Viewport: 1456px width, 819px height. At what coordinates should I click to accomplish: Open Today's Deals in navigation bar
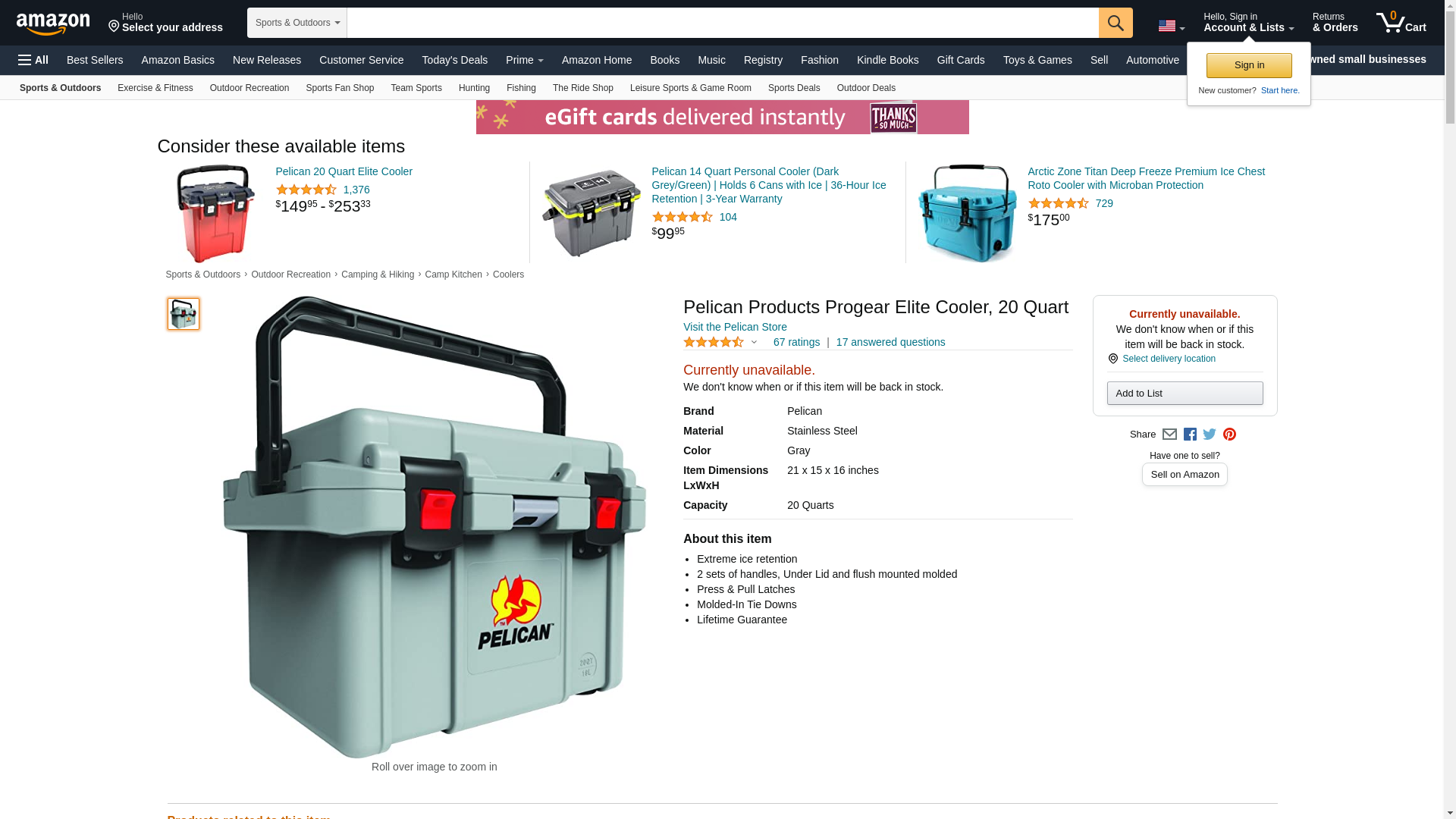454,60
